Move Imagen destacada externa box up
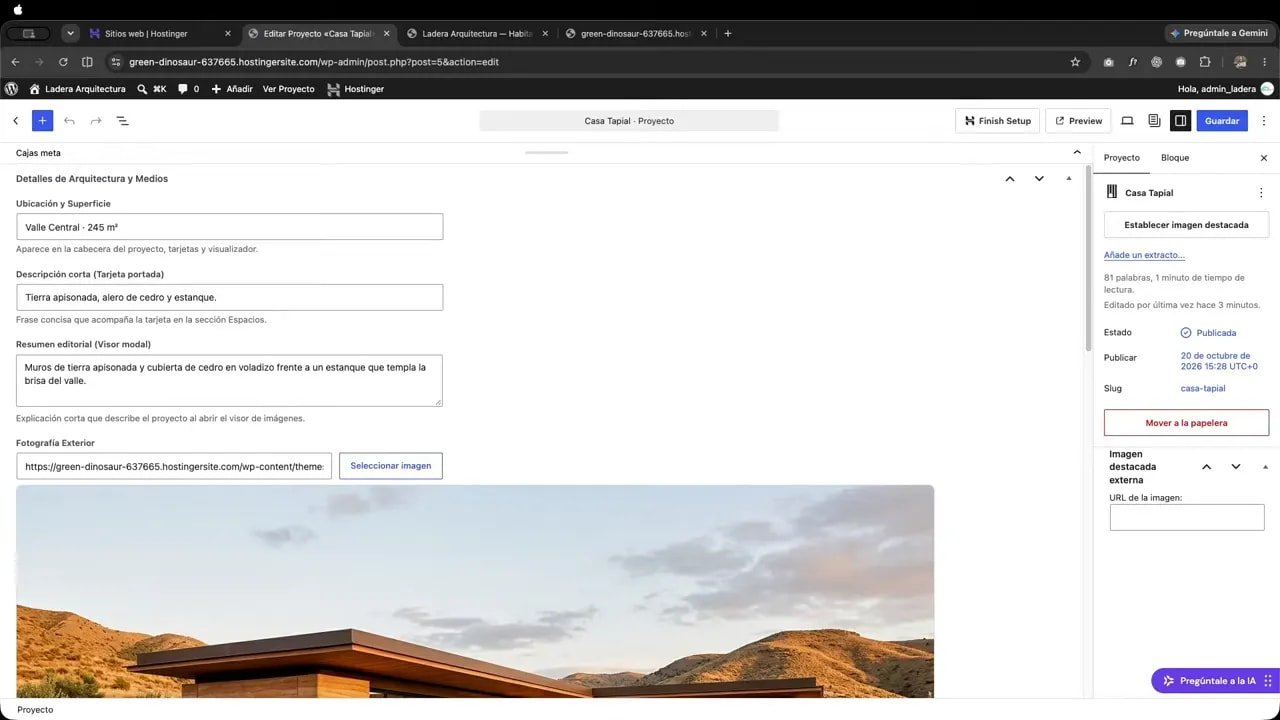Image resolution: width=1280 pixels, height=720 pixels. tap(1207, 467)
